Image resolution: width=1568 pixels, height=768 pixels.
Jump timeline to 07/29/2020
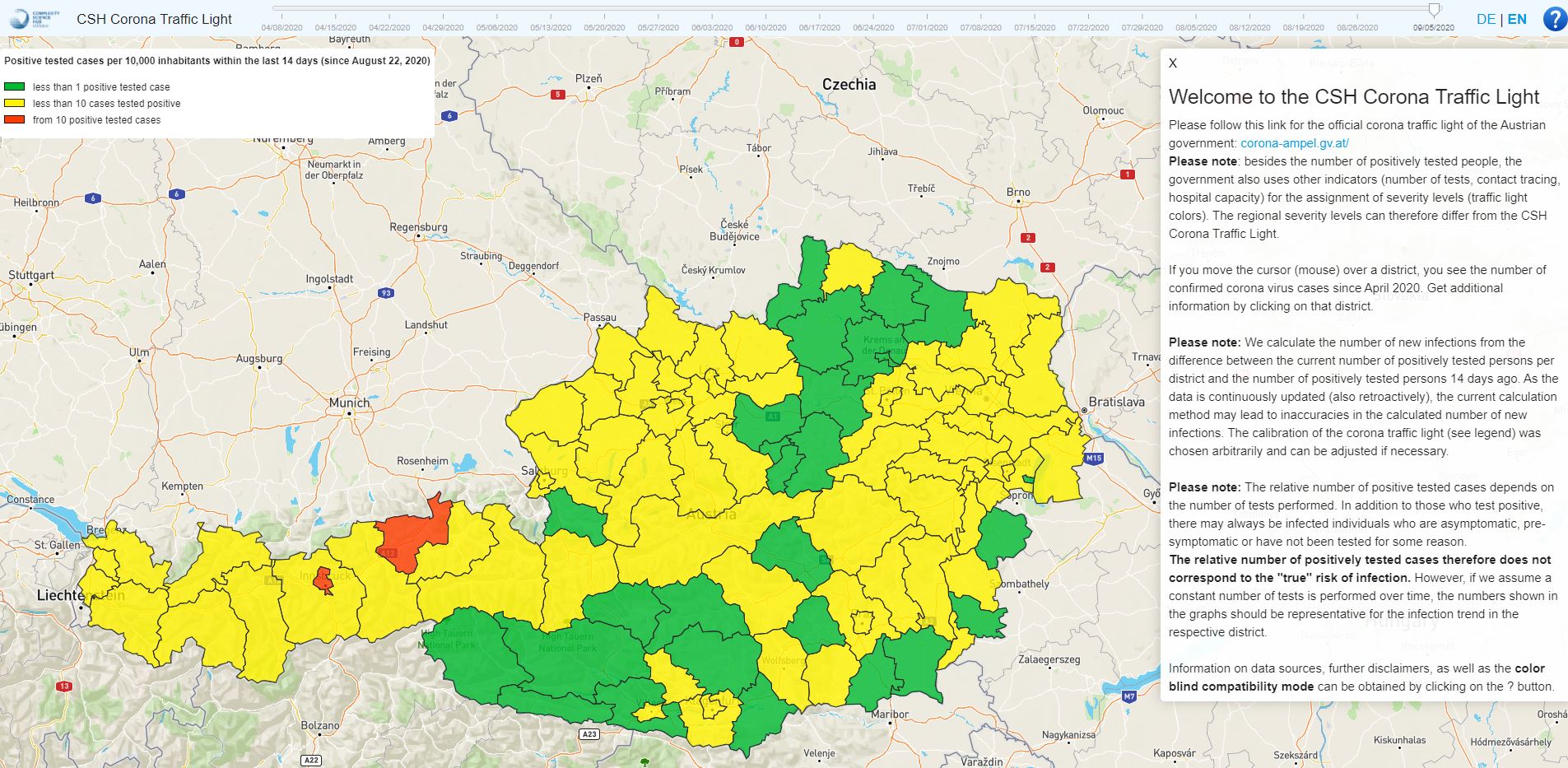coord(1142,27)
